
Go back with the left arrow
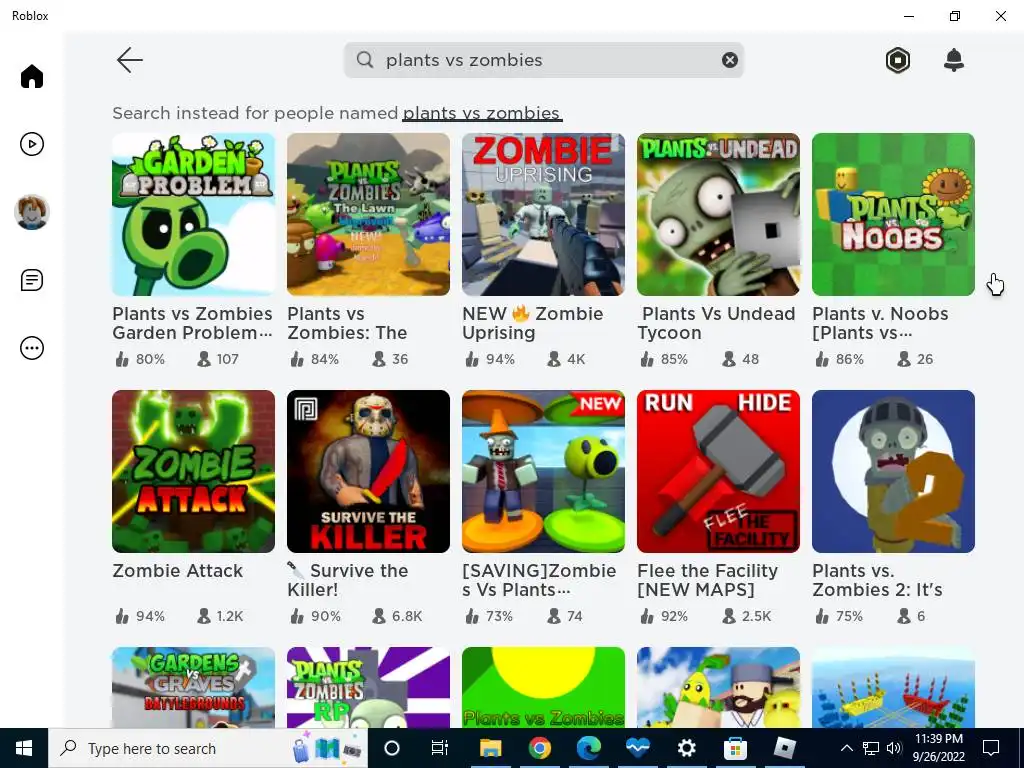click(x=129, y=60)
